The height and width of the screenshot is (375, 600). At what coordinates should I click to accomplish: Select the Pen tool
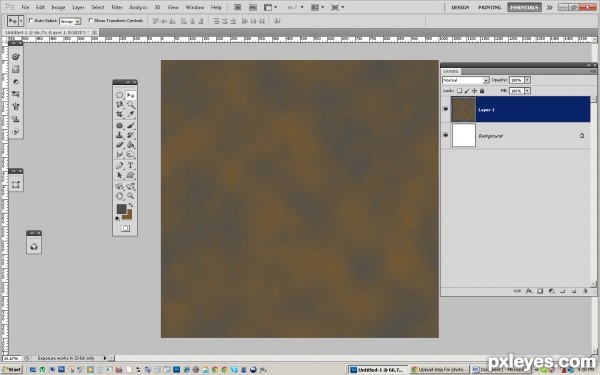(119, 165)
